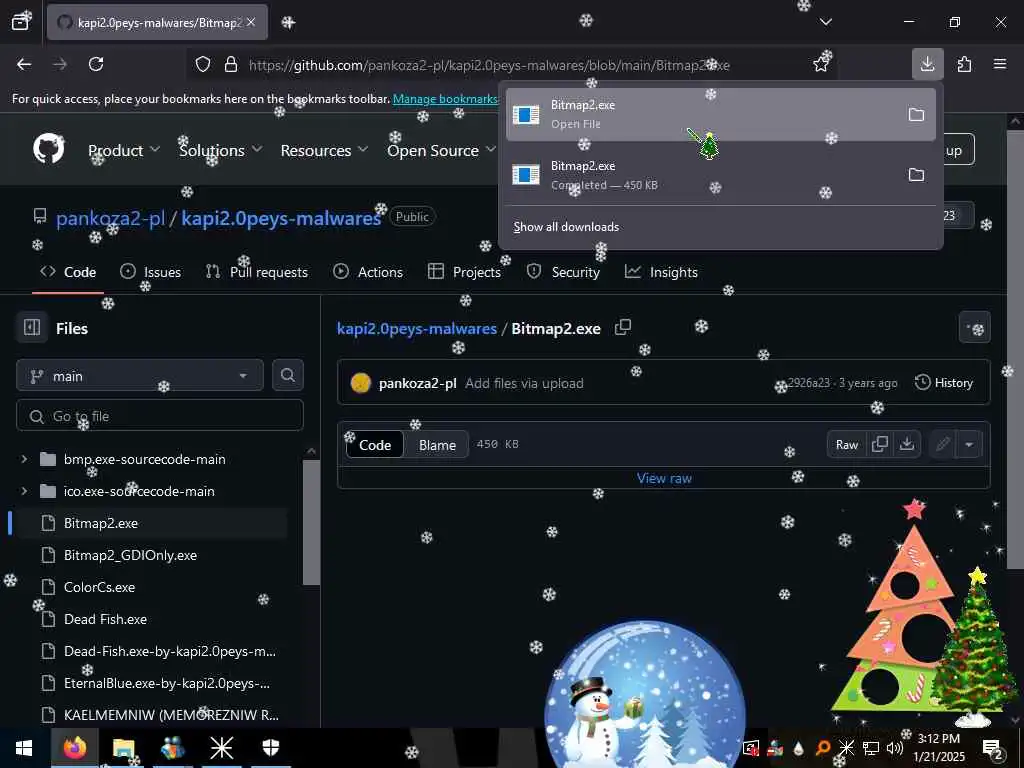This screenshot has width=1024, height=768.
Task: Switch to the Security tab
Action: (x=563, y=272)
